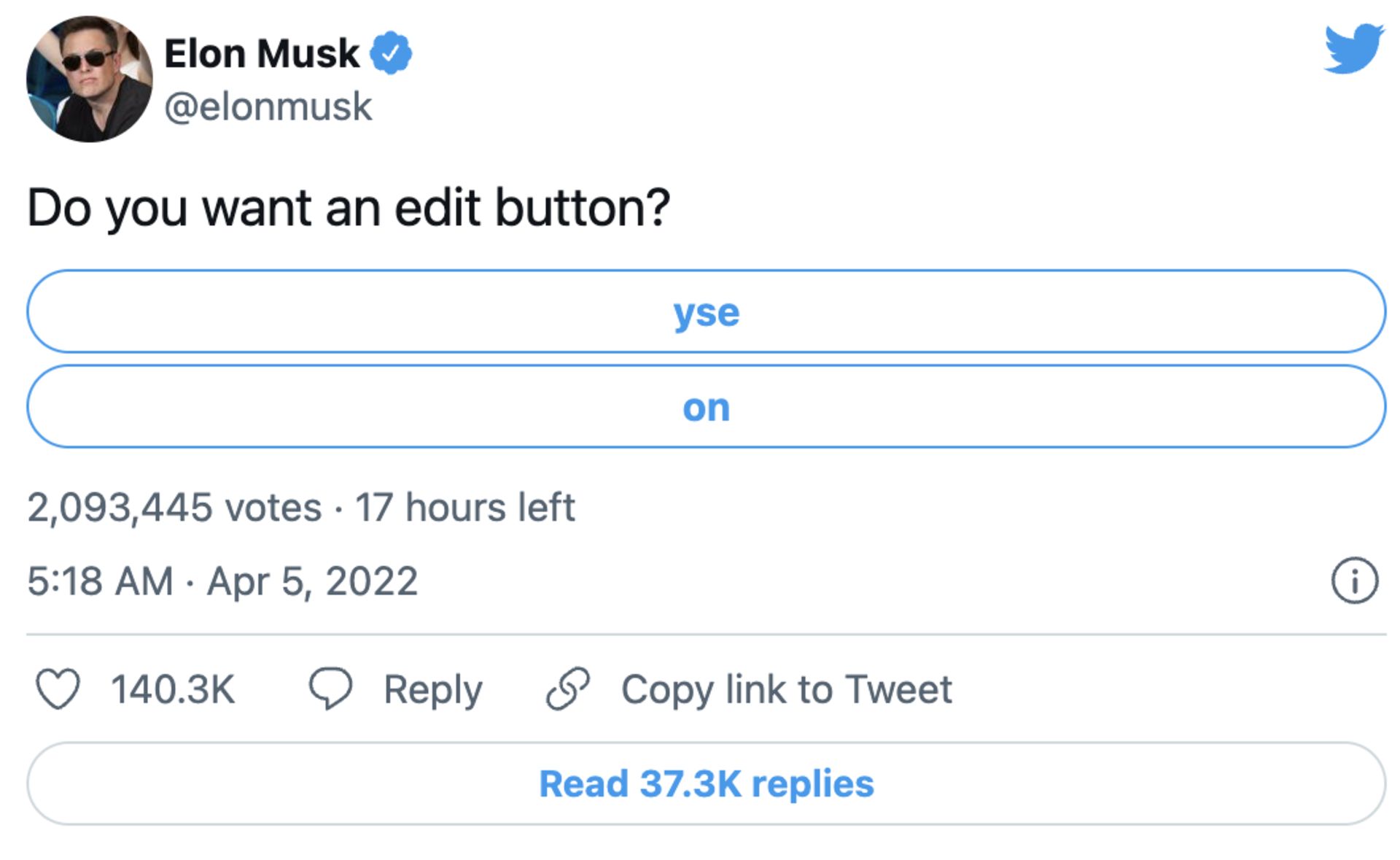The height and width of the screenshot is (860, 1400).
Task: Click the 140.3K likes count
Action: click(173, 689)
